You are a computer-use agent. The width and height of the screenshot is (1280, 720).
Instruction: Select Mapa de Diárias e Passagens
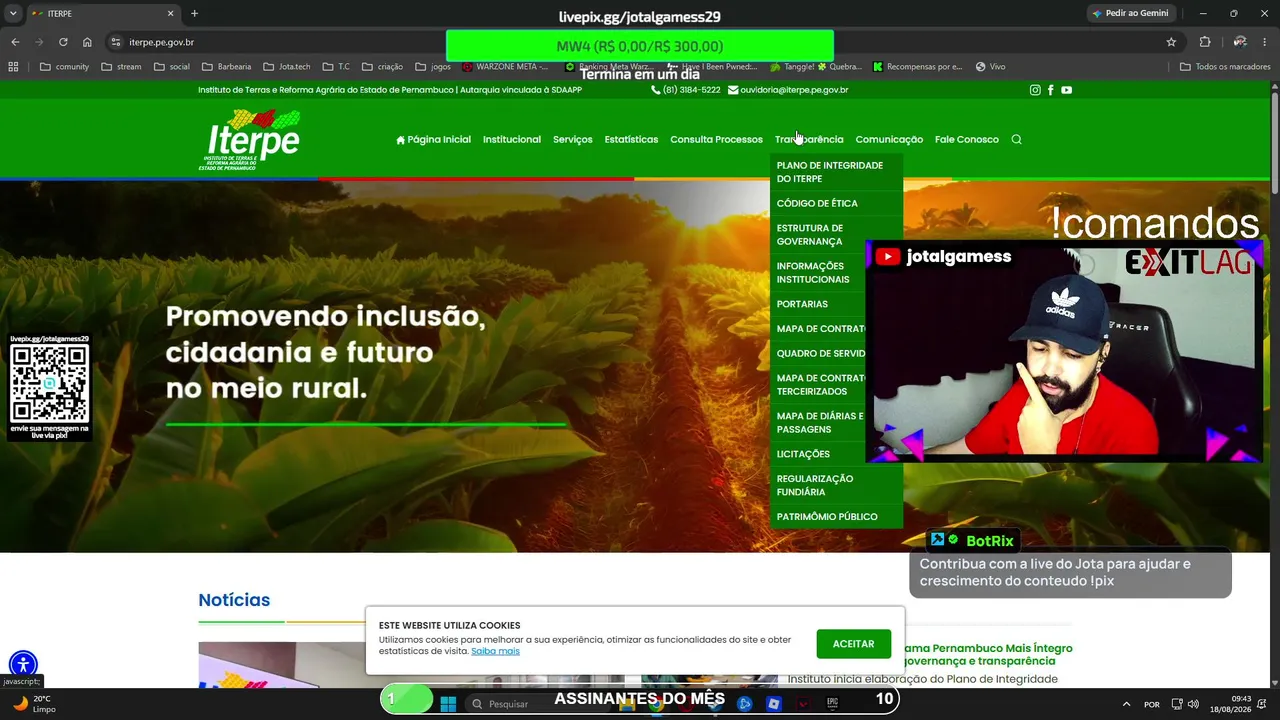pos(819,423)
